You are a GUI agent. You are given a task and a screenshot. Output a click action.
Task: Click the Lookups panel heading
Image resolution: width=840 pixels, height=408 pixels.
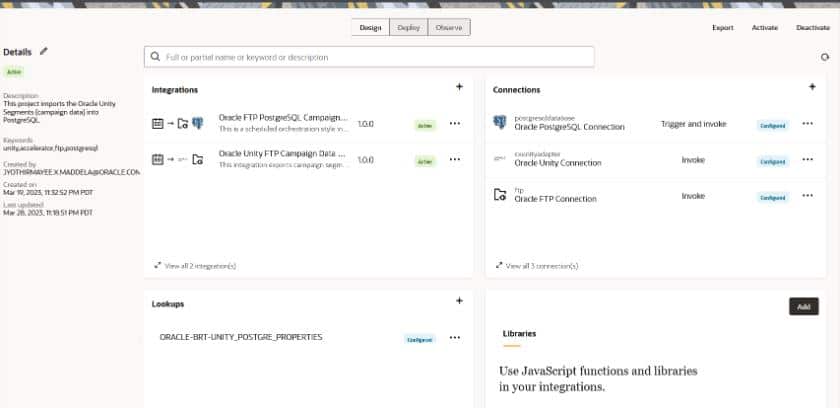(x=168, y=304)
